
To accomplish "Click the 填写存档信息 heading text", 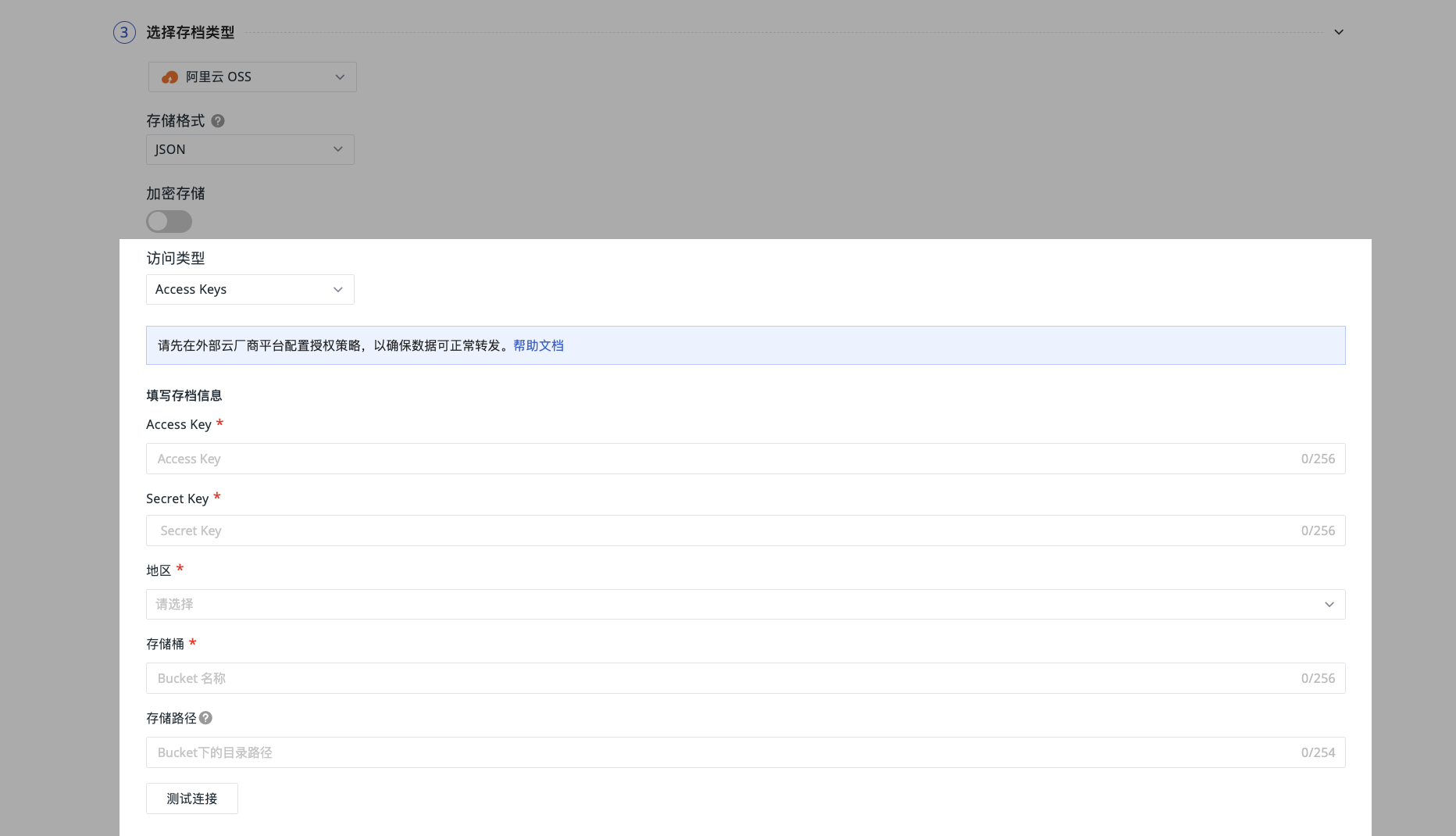I will pyautogui.click(x=184, y=395).
